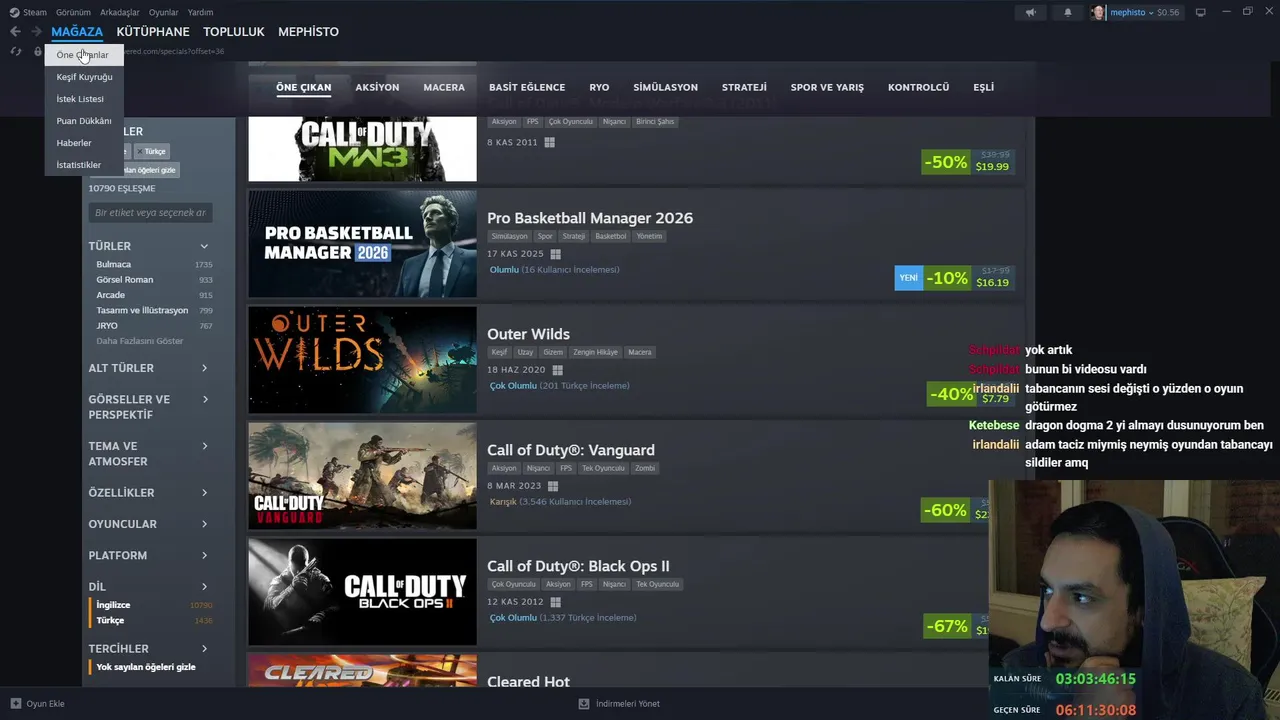This screenshot has width=1280, height=720.
Task: Toggle the Arcade genre filter
Action: click(x=154, y=295)
